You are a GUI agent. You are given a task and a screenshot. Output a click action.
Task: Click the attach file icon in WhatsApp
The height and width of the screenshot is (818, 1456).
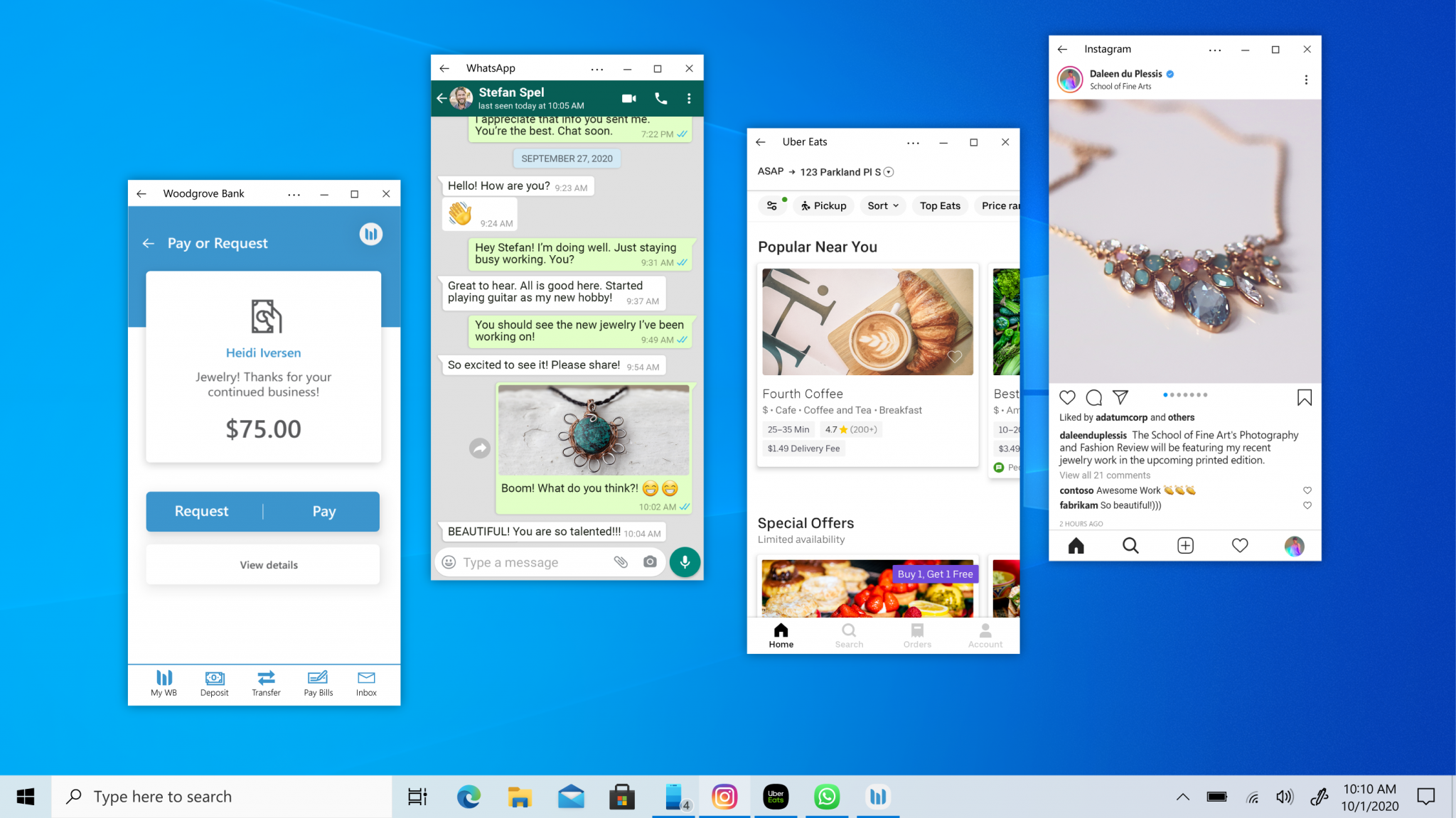click(x=619, y=561)
